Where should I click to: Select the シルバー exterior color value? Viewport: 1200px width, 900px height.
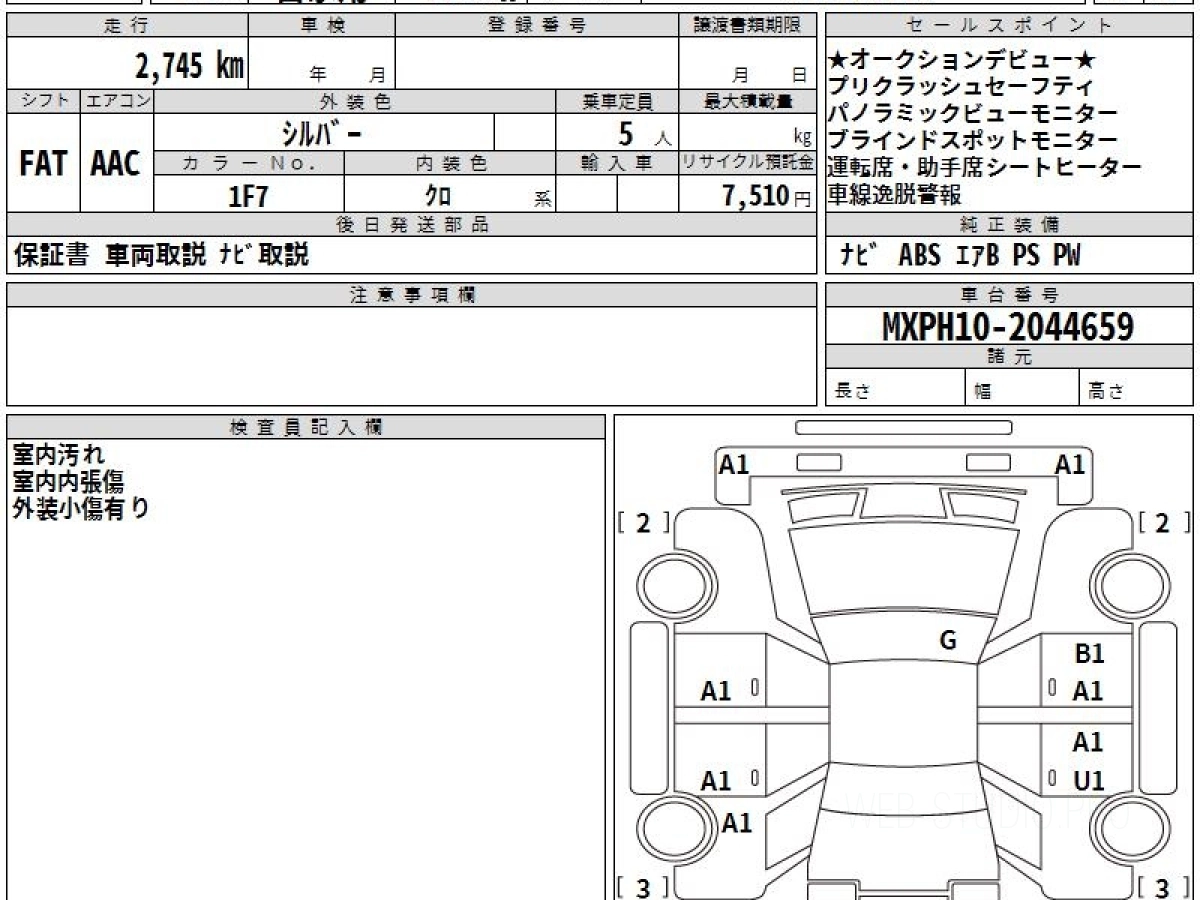[324, 132]
